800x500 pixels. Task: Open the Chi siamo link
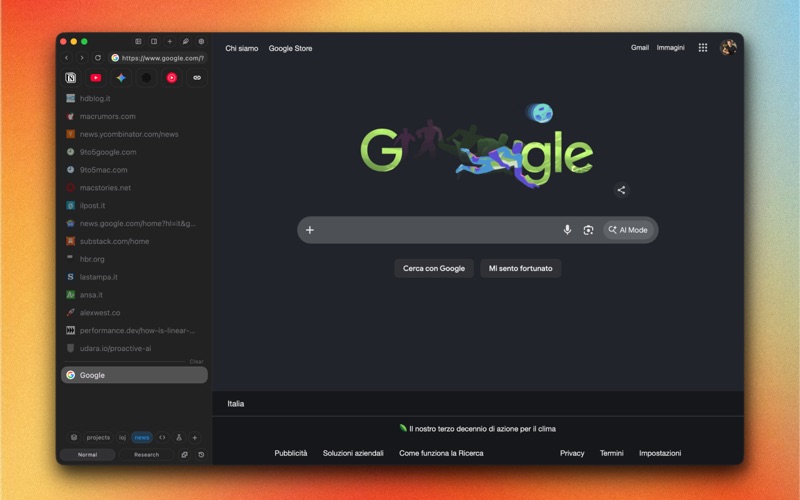[x=242, y=48]
